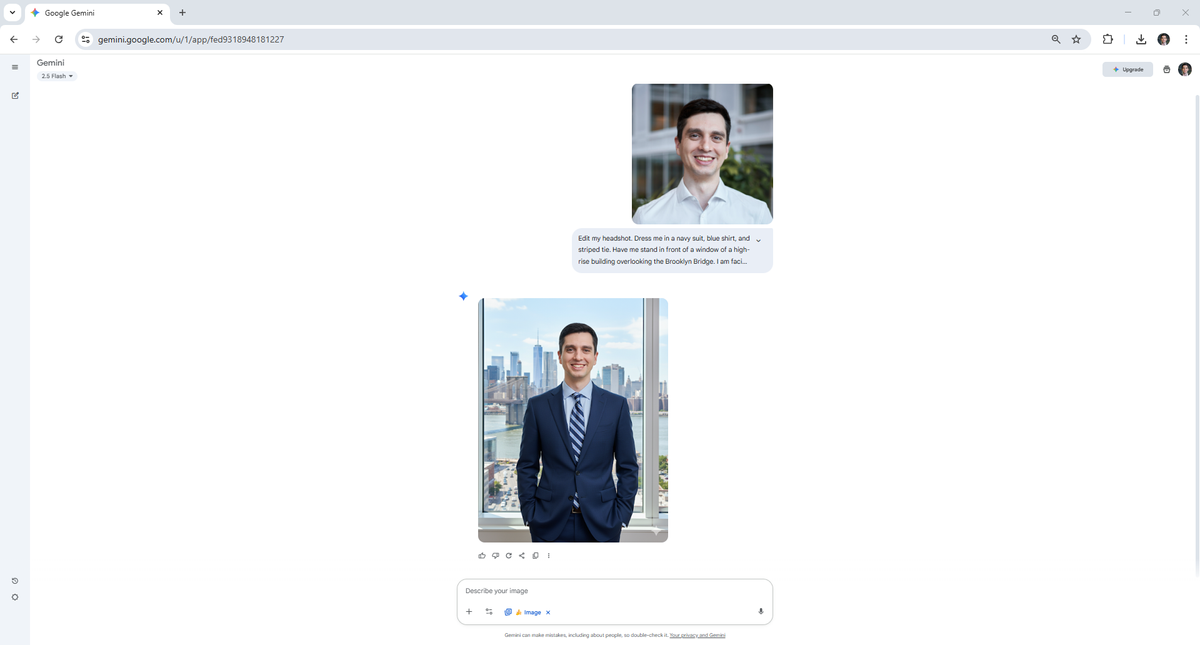Screen dimensions: 1200x645
Task: Give the response a thumbs down
Action: click(x=495, y=556)
